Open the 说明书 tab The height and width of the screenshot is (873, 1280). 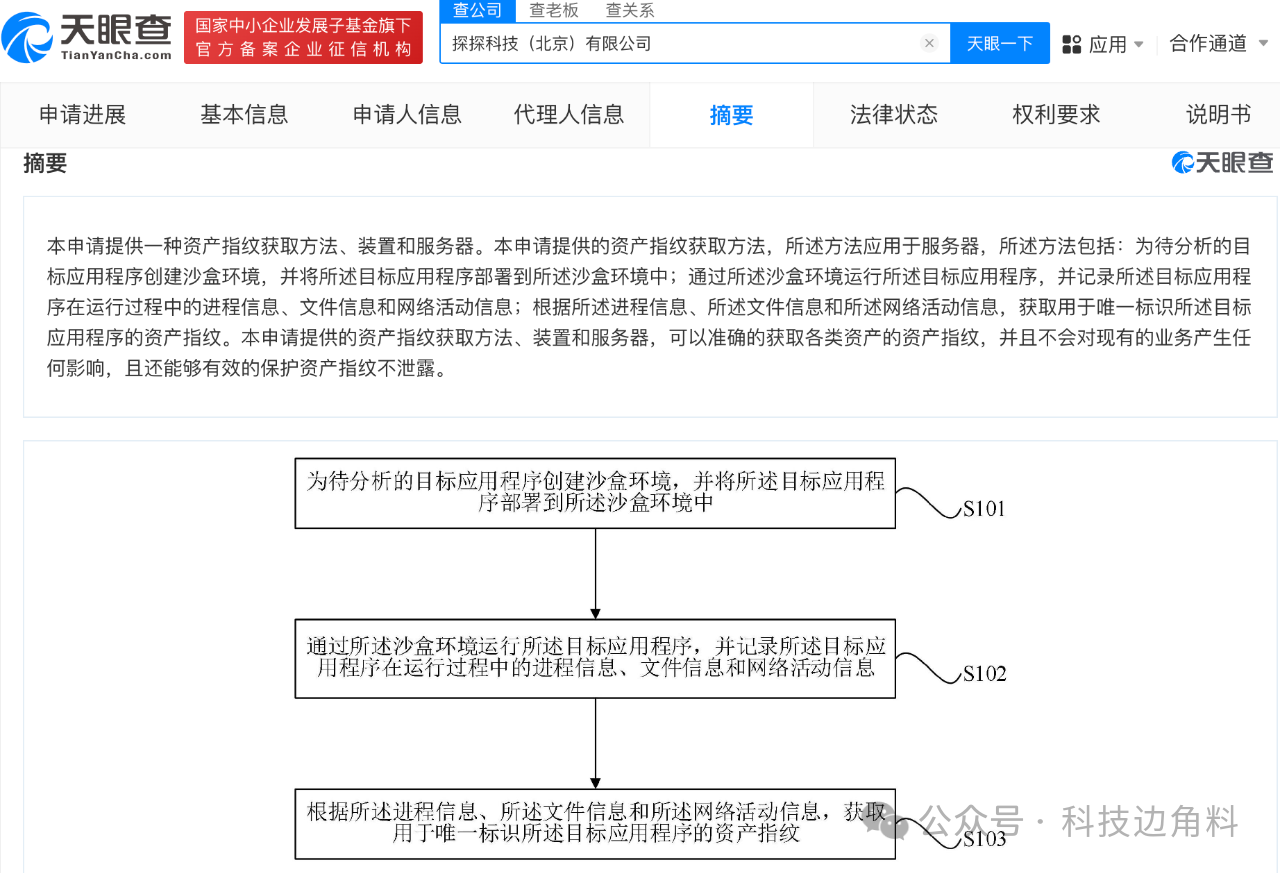[x=1218, y=115]
